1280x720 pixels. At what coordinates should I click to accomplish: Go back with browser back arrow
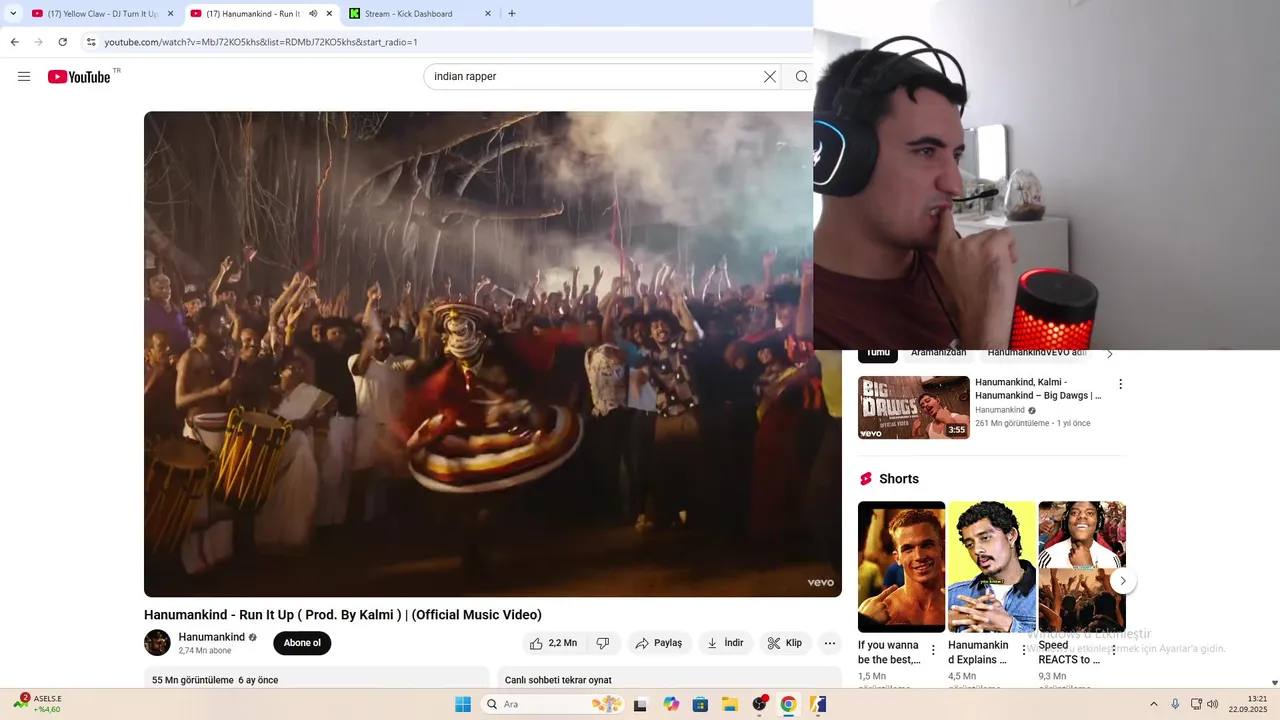tap(14, 42)
